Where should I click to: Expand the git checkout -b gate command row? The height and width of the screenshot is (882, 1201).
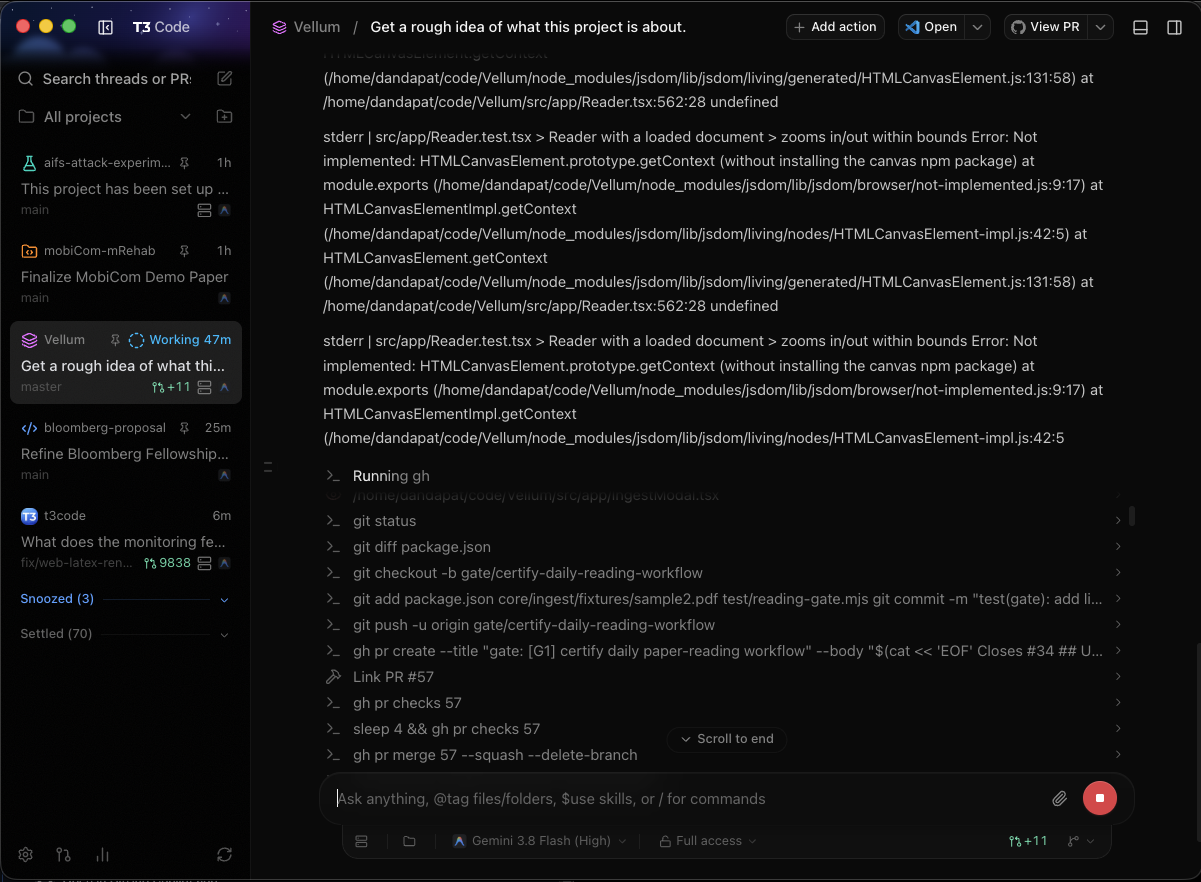724,573
